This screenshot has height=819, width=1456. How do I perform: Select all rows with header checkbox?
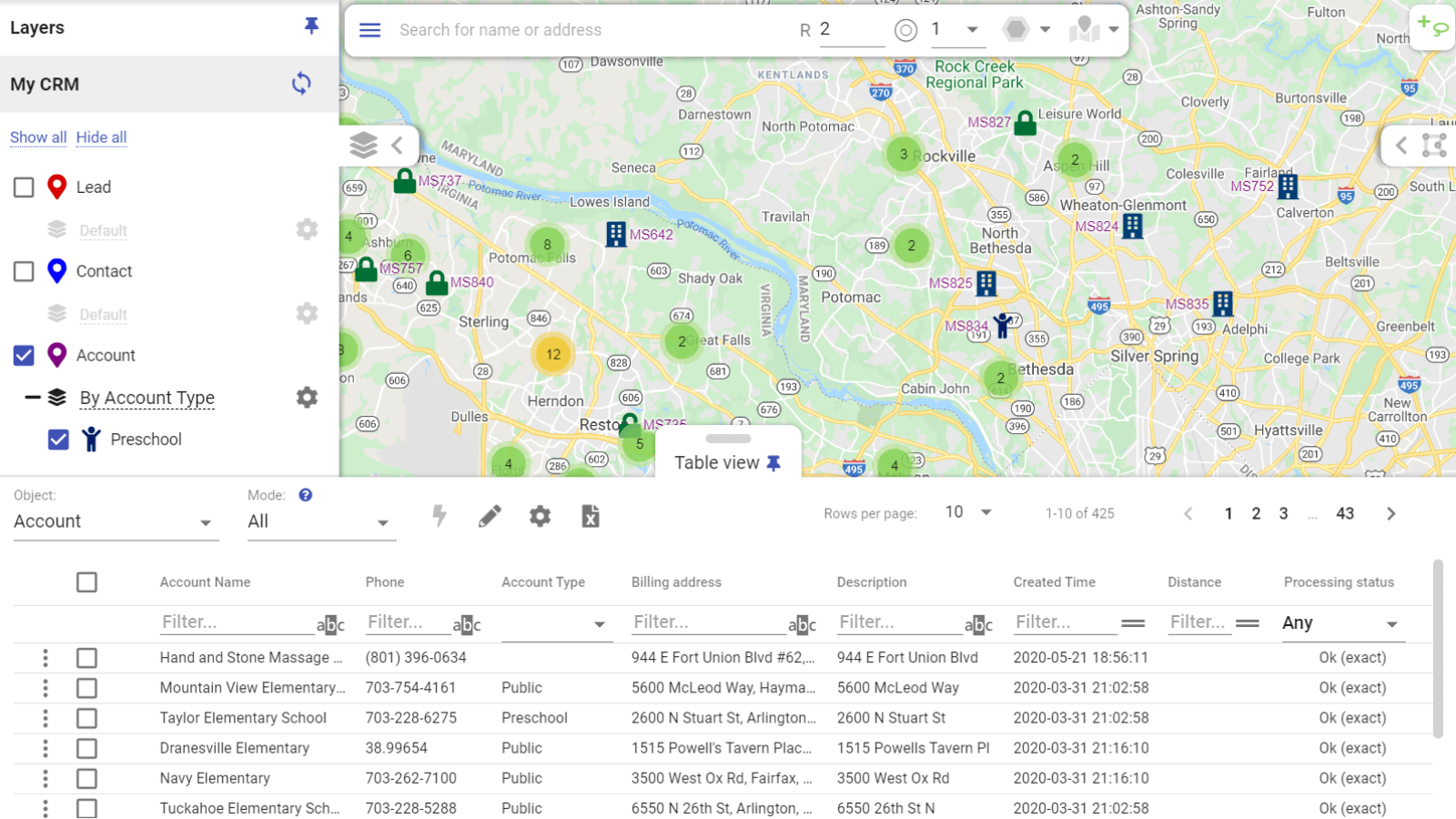click(86, 581)
